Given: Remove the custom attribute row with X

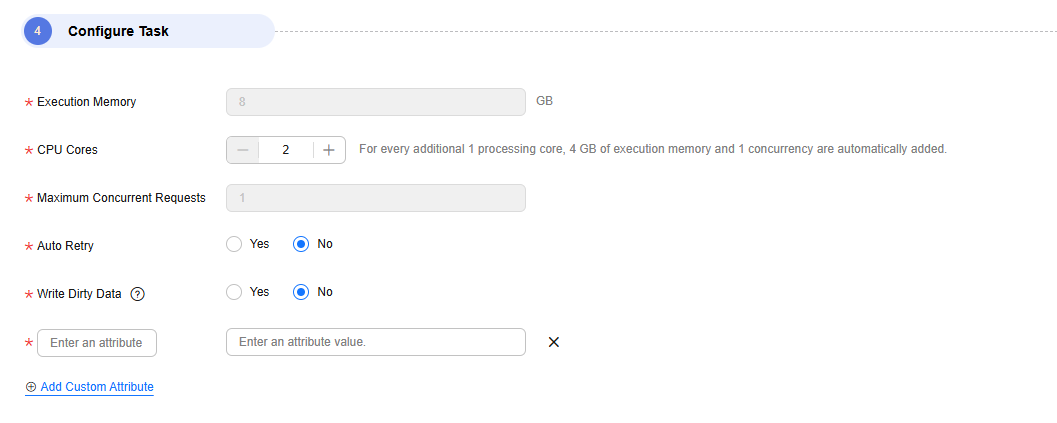Looking at the screenshot, I should [554, 342].
